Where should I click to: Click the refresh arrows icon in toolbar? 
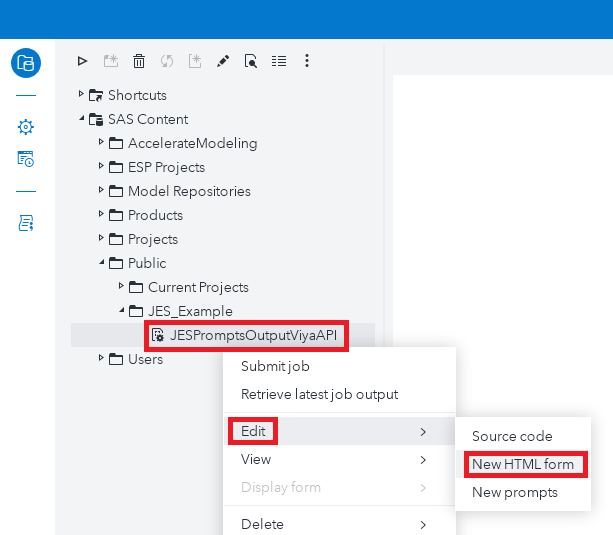coord(167,61)
